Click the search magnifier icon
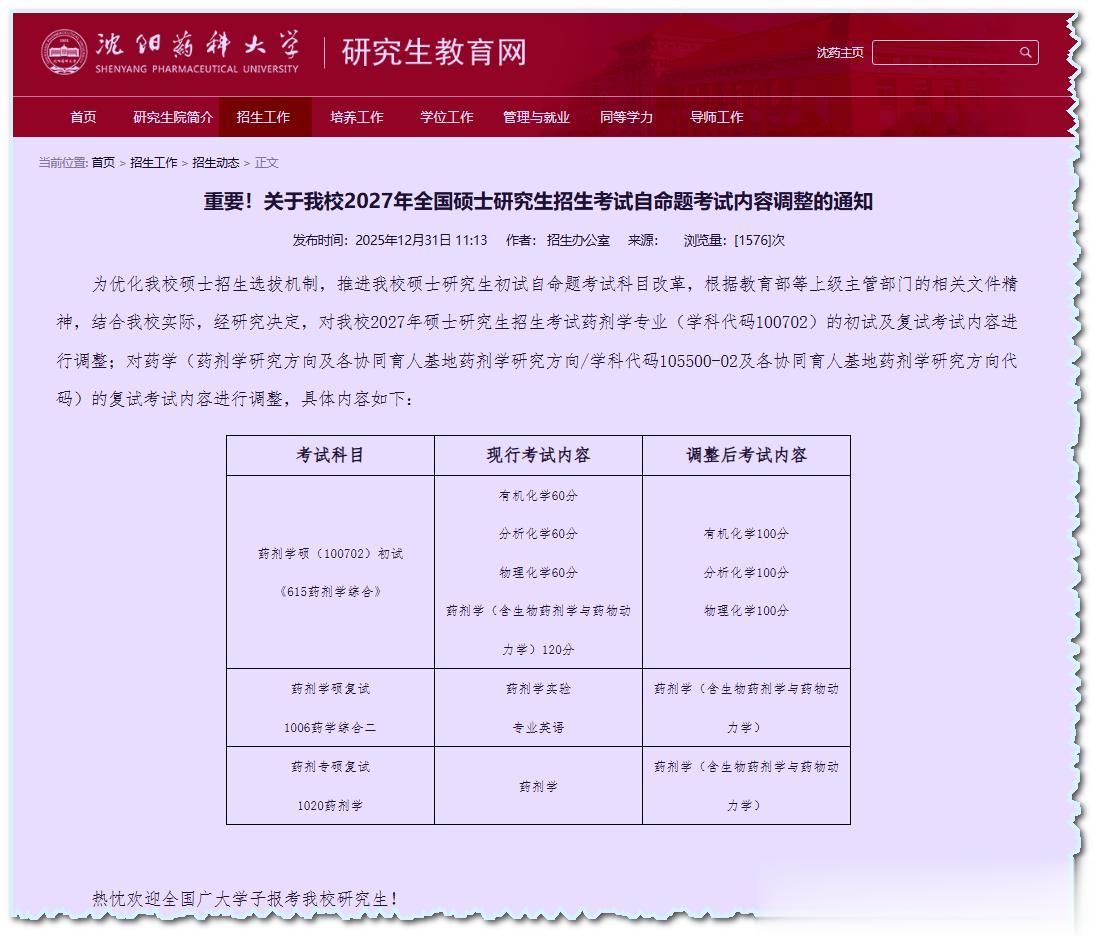The width and height of the screenshot is (1098, 937). click(1025, 53)
